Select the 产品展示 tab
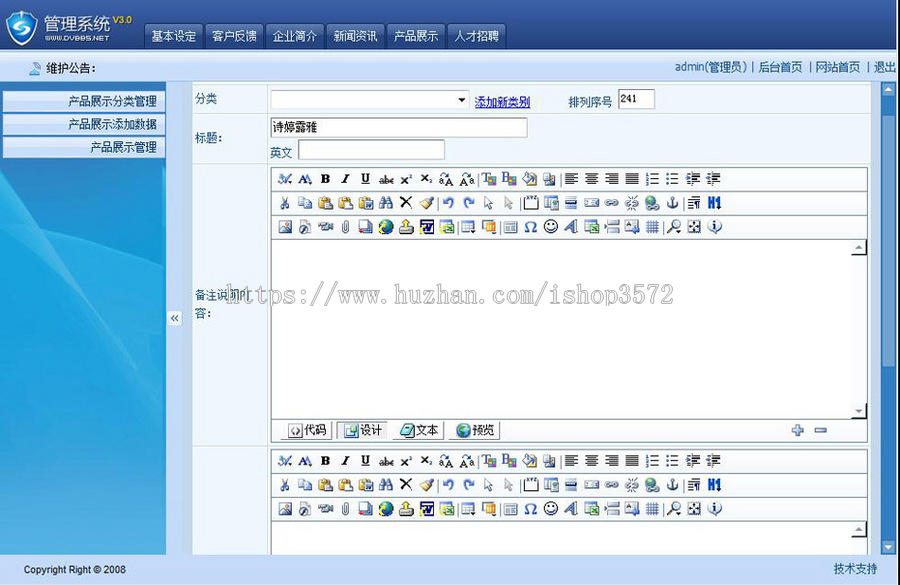This screenshot has height=585, width=900. [416, 36]
